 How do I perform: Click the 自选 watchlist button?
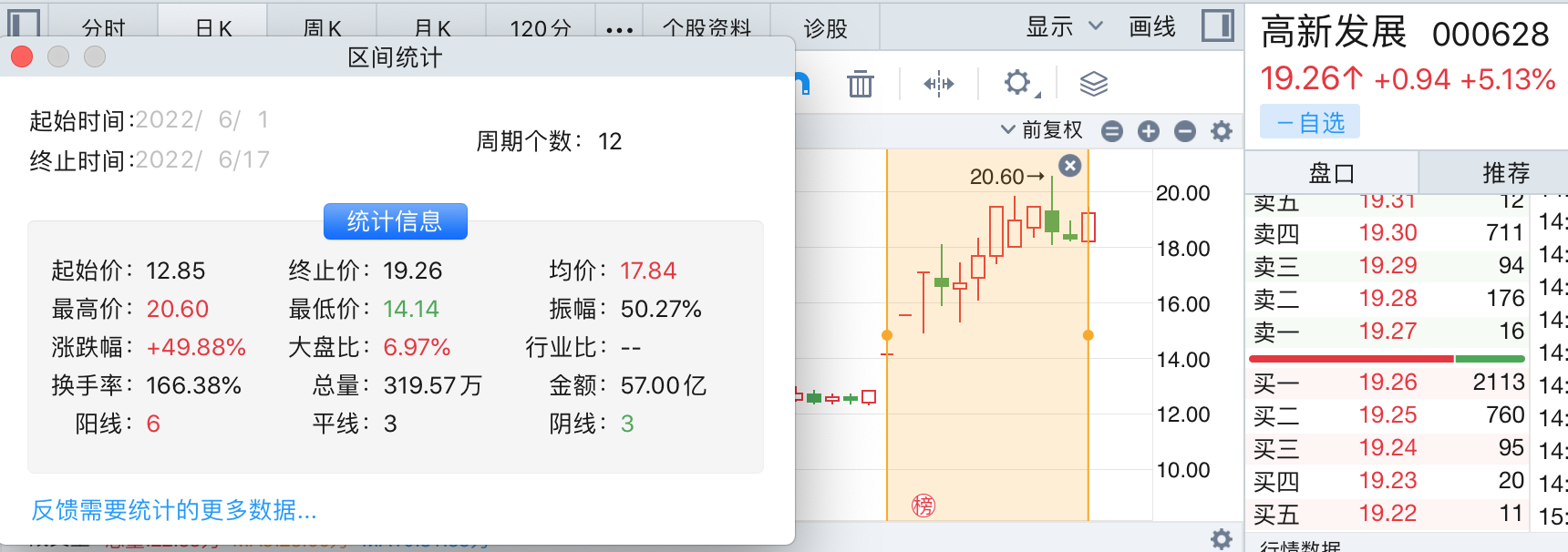tap(1310, 122)
